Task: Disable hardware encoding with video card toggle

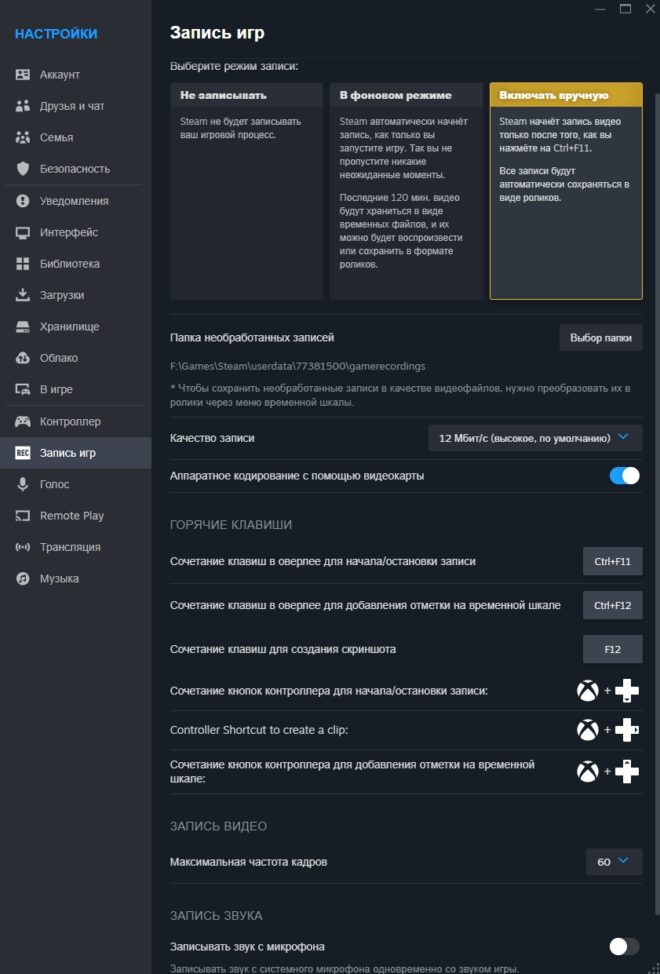Action: pos(624,476)
